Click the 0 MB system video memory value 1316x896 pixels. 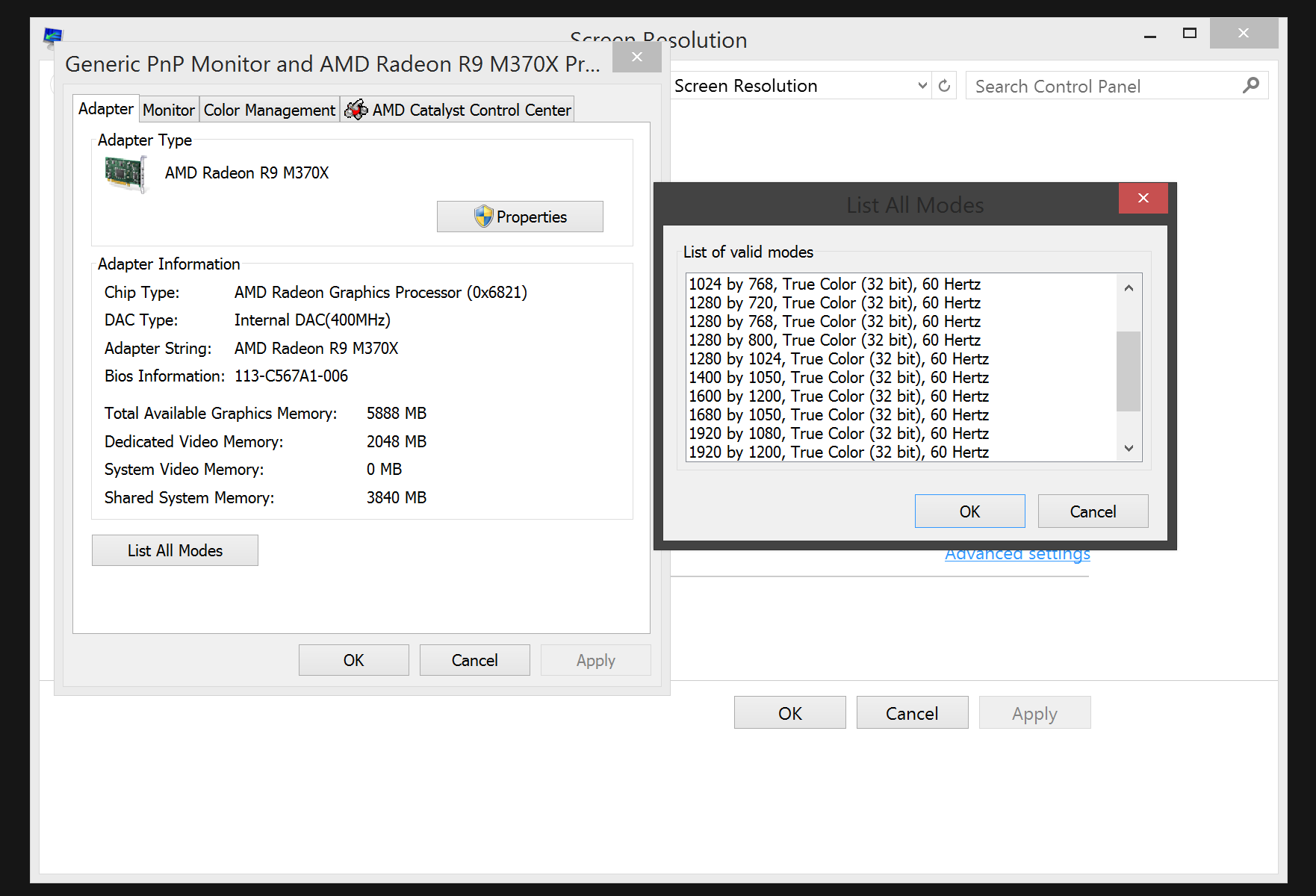(x=384, y=470)
